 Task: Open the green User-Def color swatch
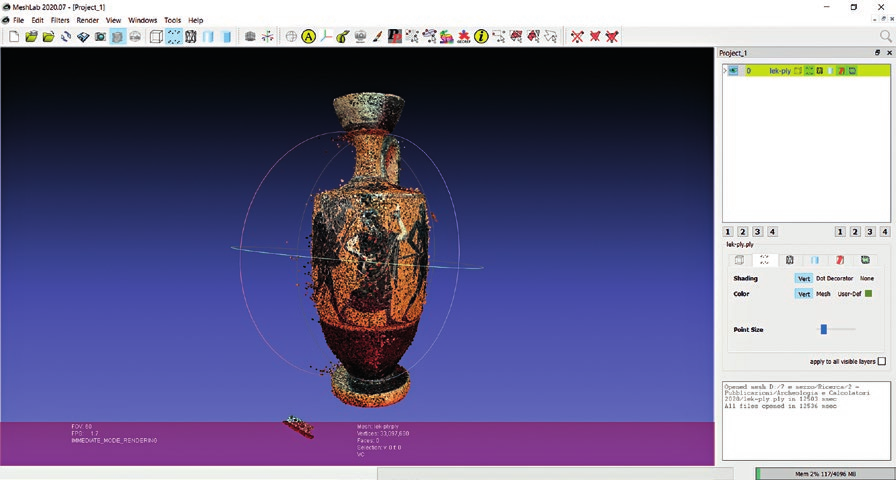point(869,294)
